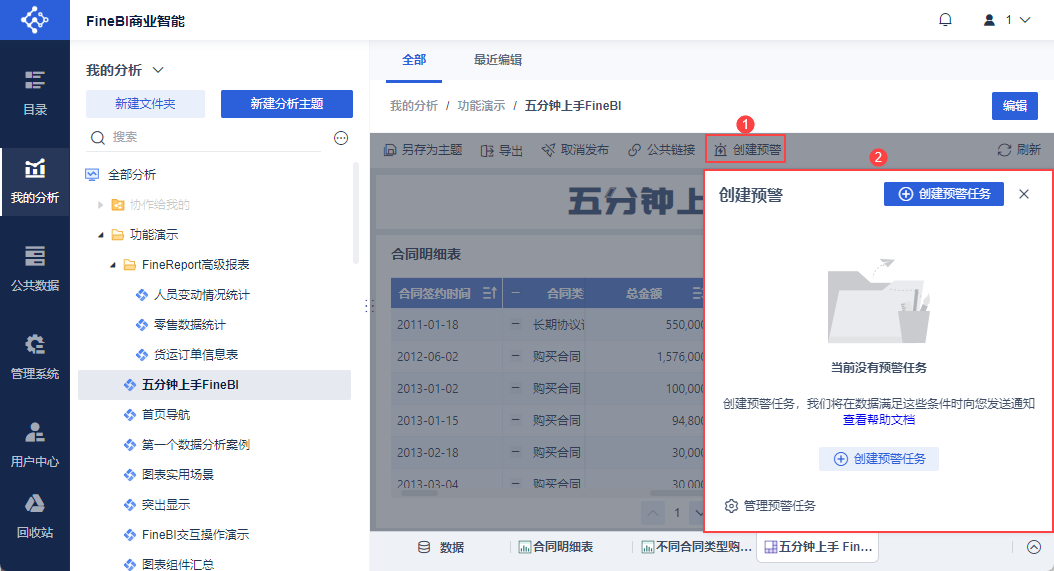Open the 管理系统 sidebar section
The width and height of the screenshot is (1054, 571).
pos(35,357)
